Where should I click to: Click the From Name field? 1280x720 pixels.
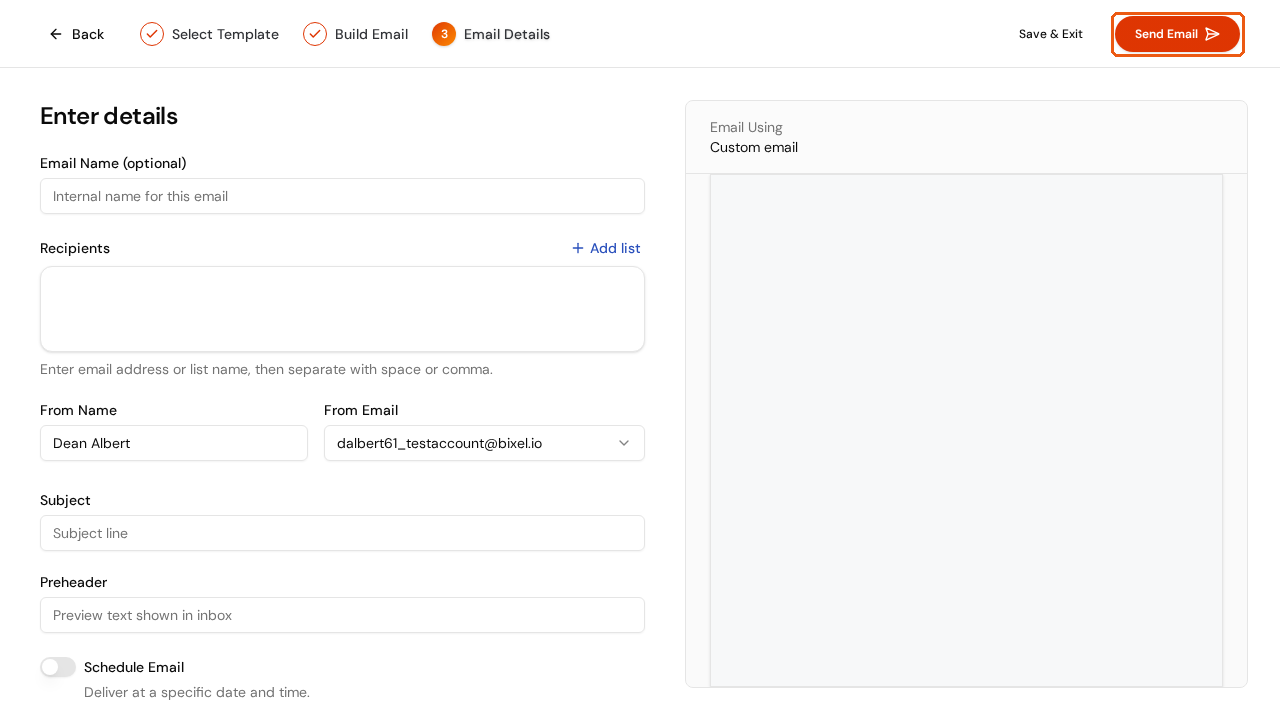pyautogui.click(x=174, y=443)
